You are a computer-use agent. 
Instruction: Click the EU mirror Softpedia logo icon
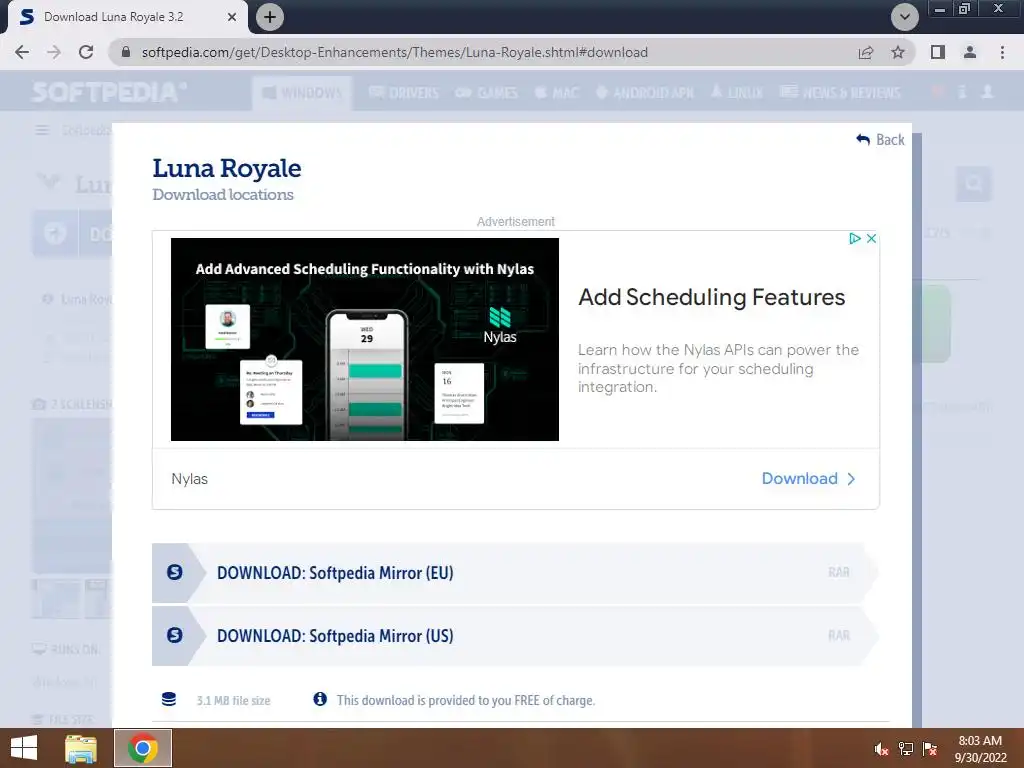pyautogui.click(x=174, y=573)
